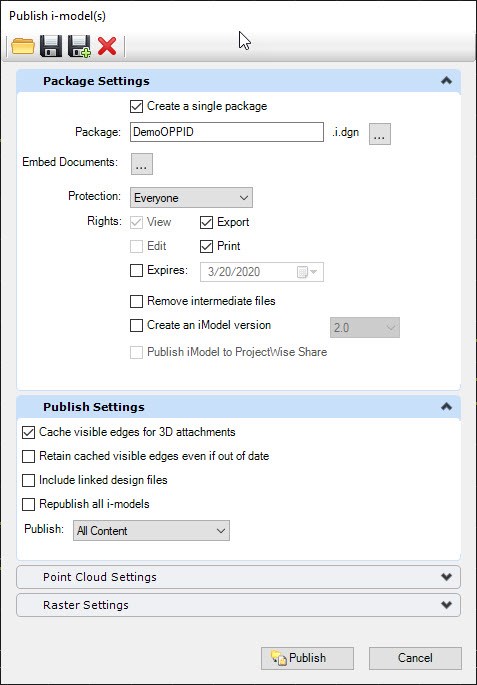Open Embed Documents ellipsis button
The height and width of the screenshot is (685, 477).
(x=142, y=164)
